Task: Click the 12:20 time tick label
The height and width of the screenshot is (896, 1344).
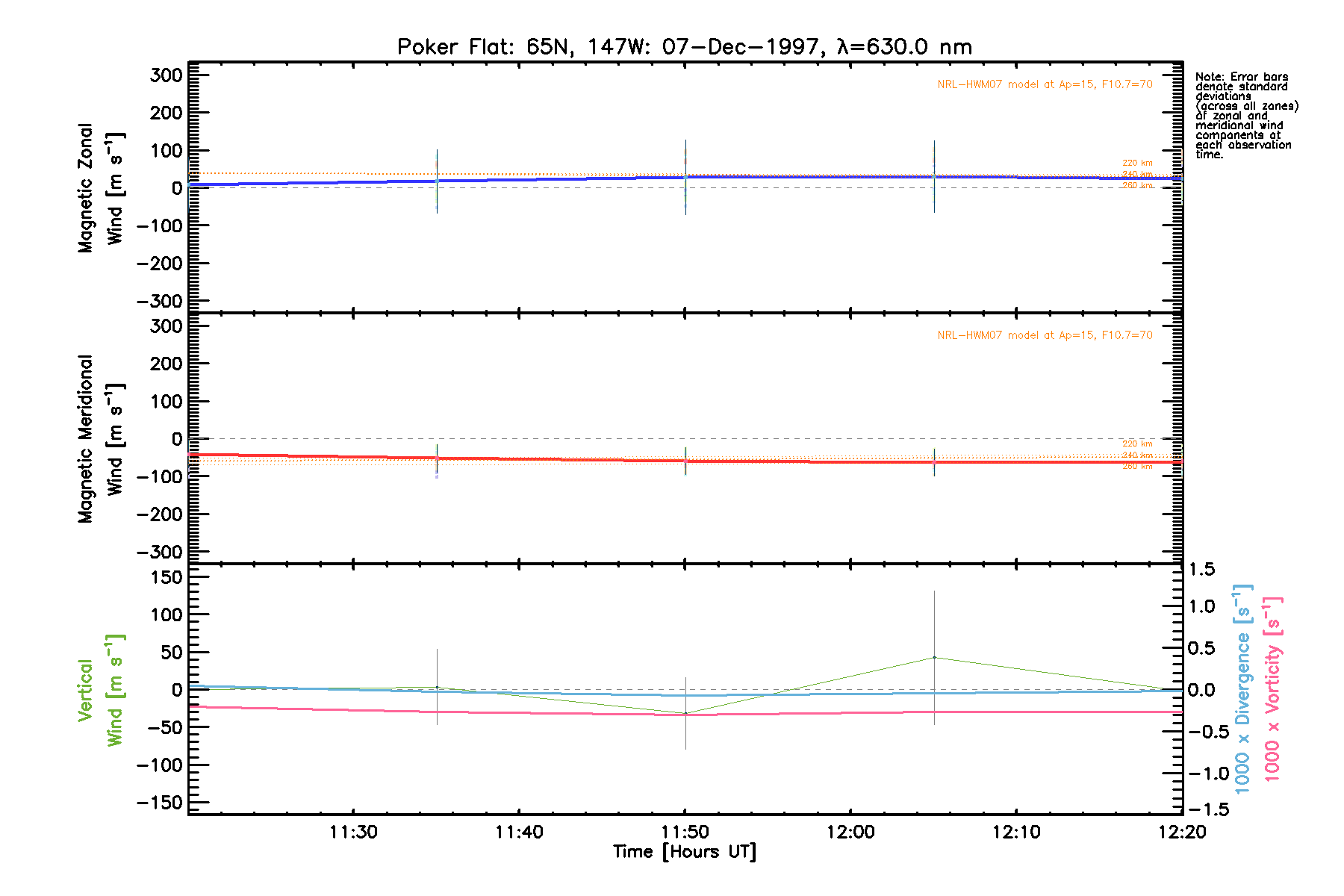Action: point(1181,832)
